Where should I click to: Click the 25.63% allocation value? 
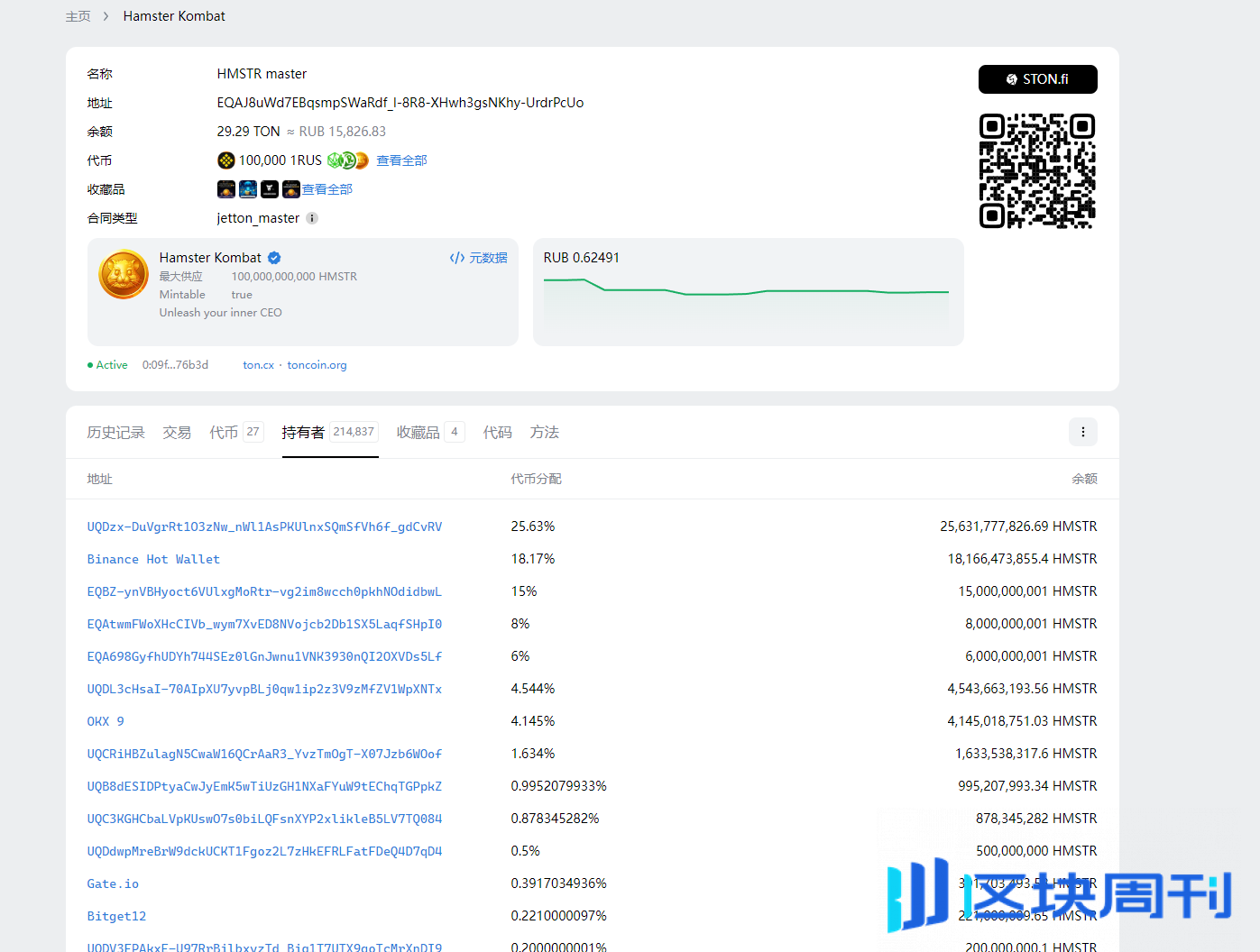tap(533, 526)
